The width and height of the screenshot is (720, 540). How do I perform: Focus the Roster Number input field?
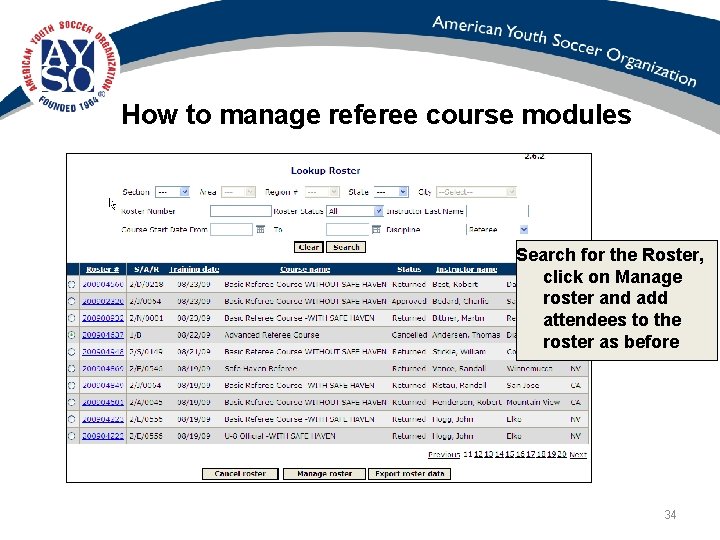[x=241, y=211]
